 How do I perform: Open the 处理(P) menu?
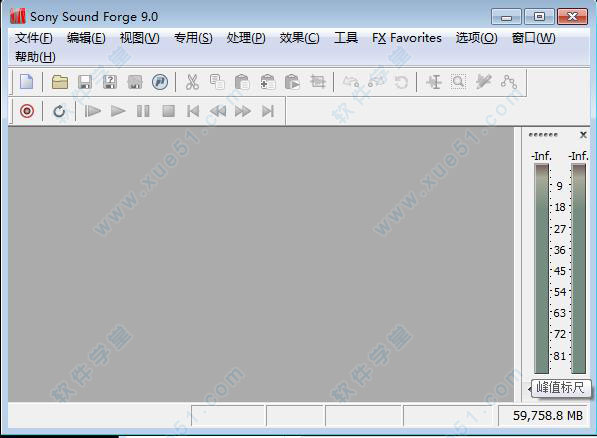(246, 38)
